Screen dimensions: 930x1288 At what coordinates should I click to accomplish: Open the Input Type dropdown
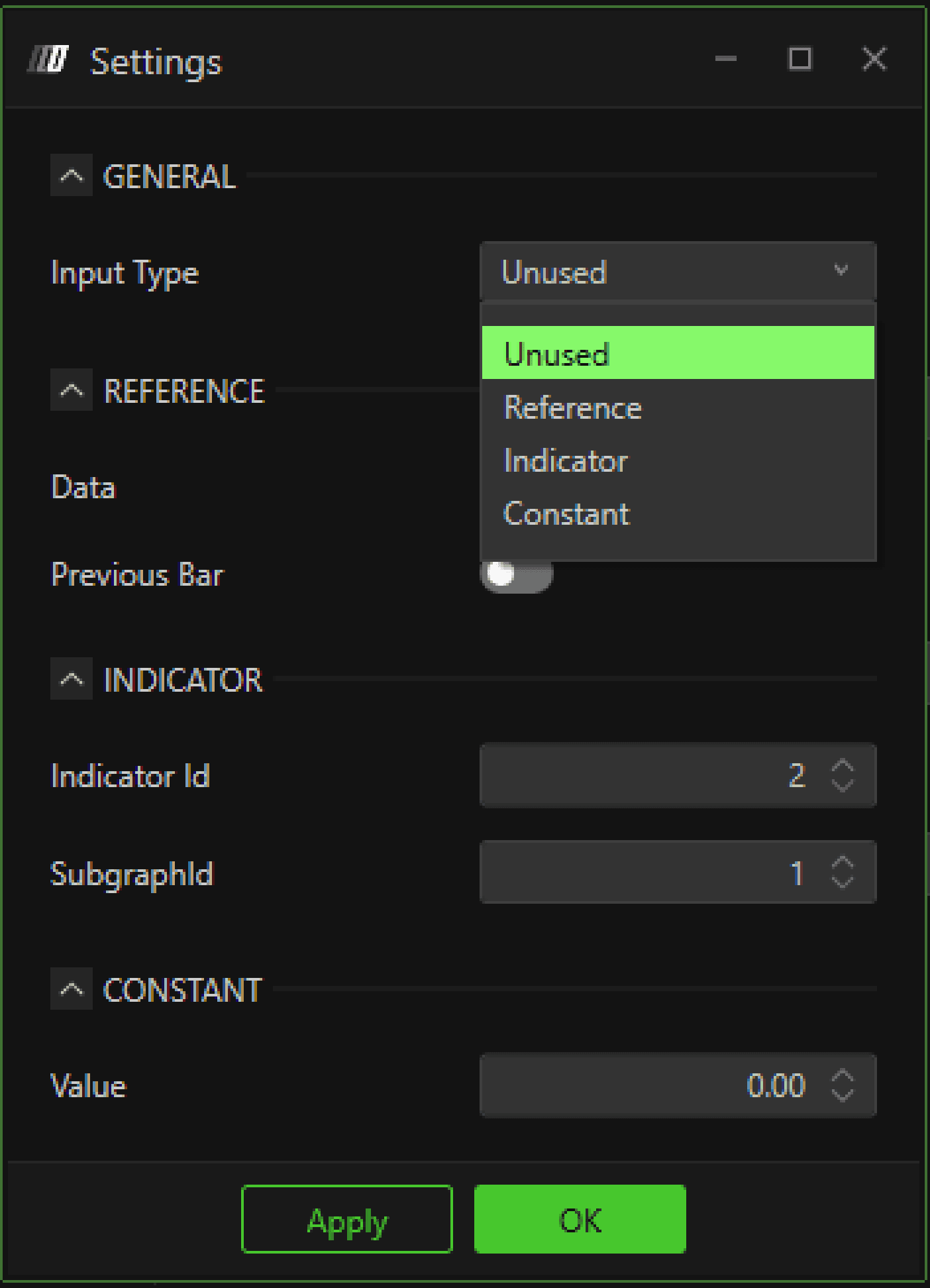point(677,272)
